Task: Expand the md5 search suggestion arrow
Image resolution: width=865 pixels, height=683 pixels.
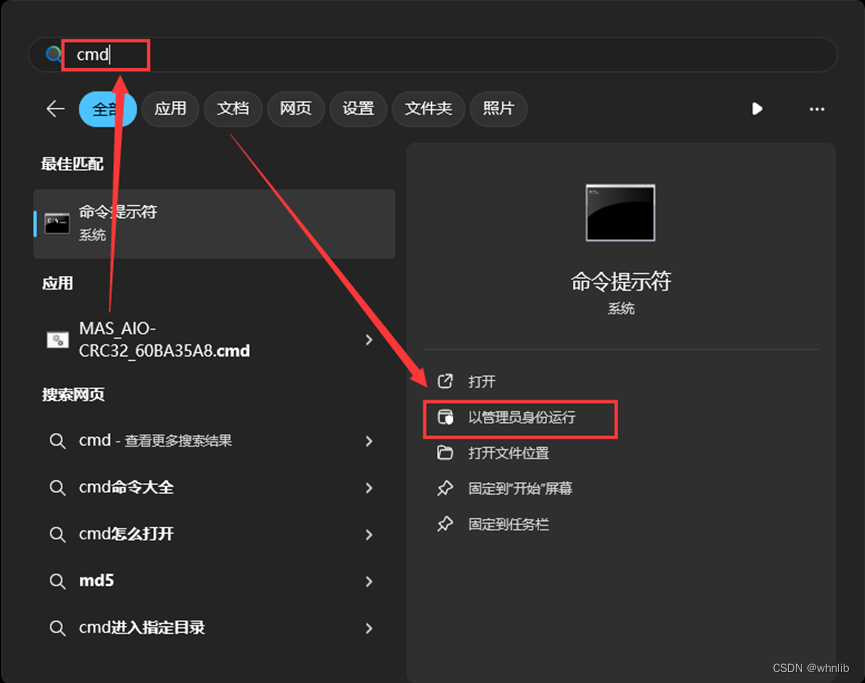Action: click(x=369, y=581)
